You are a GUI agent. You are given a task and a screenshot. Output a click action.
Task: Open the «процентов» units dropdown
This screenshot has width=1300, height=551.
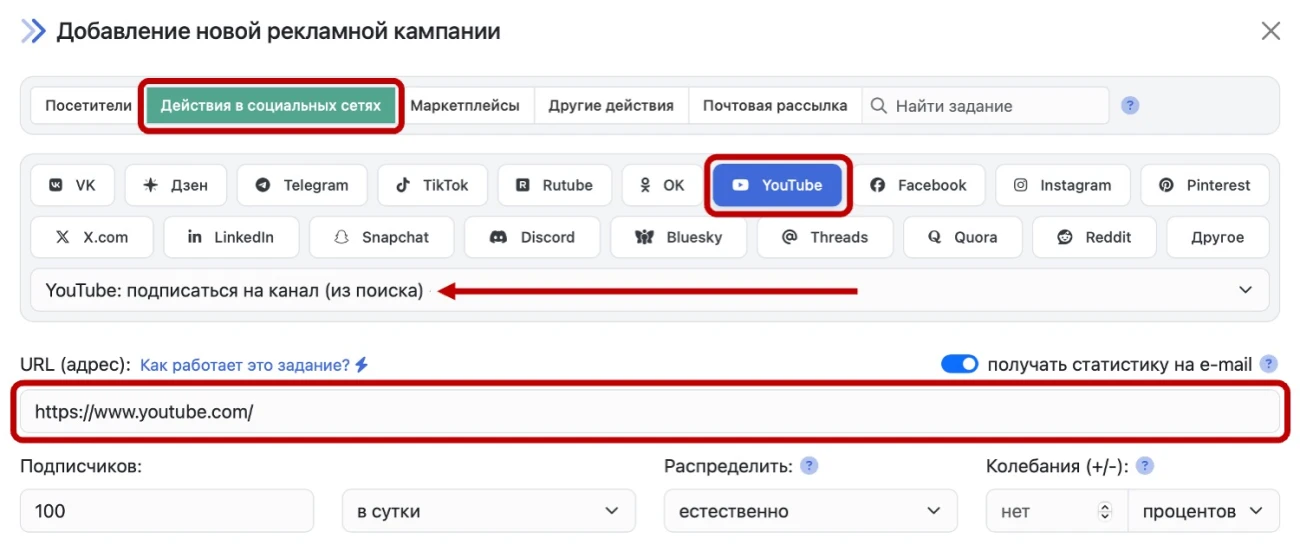[x=1203, y=511]
